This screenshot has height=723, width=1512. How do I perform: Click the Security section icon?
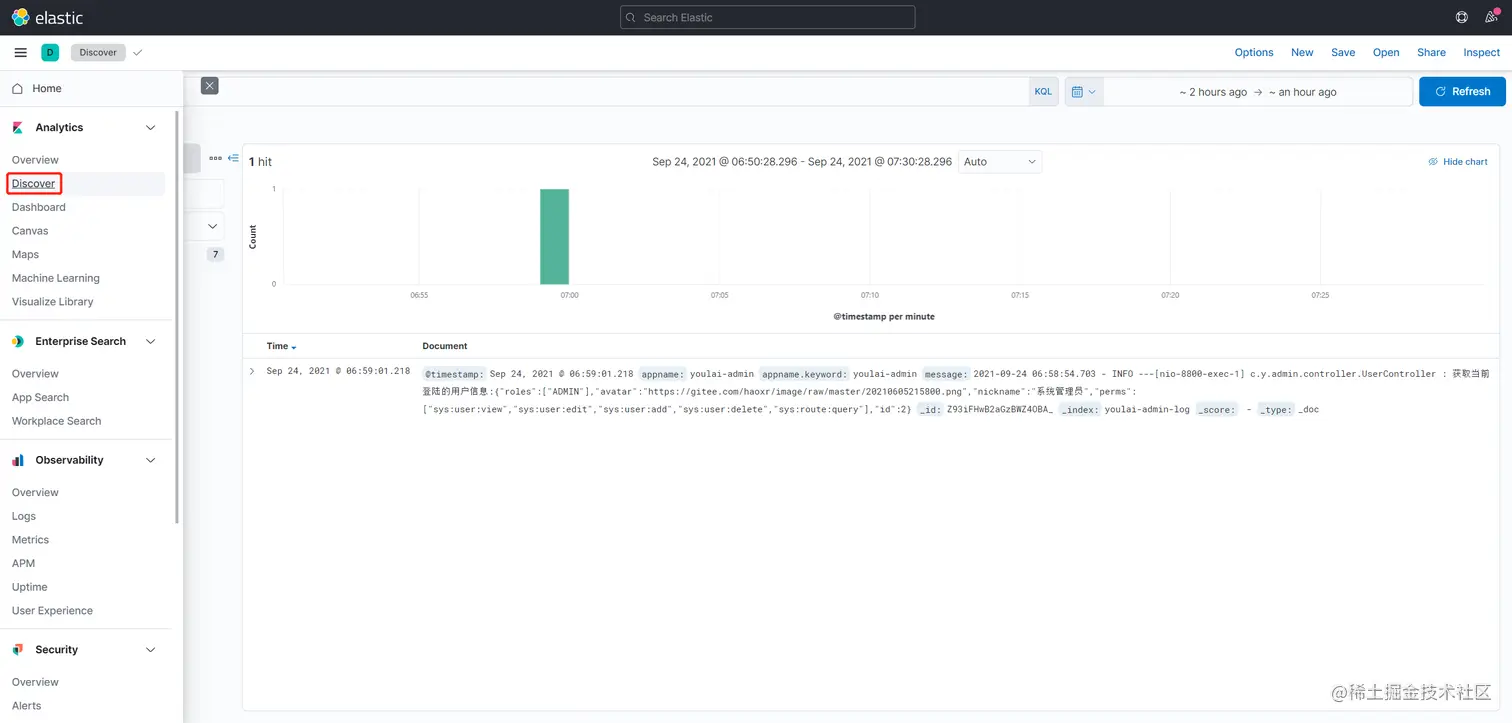coord(17,649)
